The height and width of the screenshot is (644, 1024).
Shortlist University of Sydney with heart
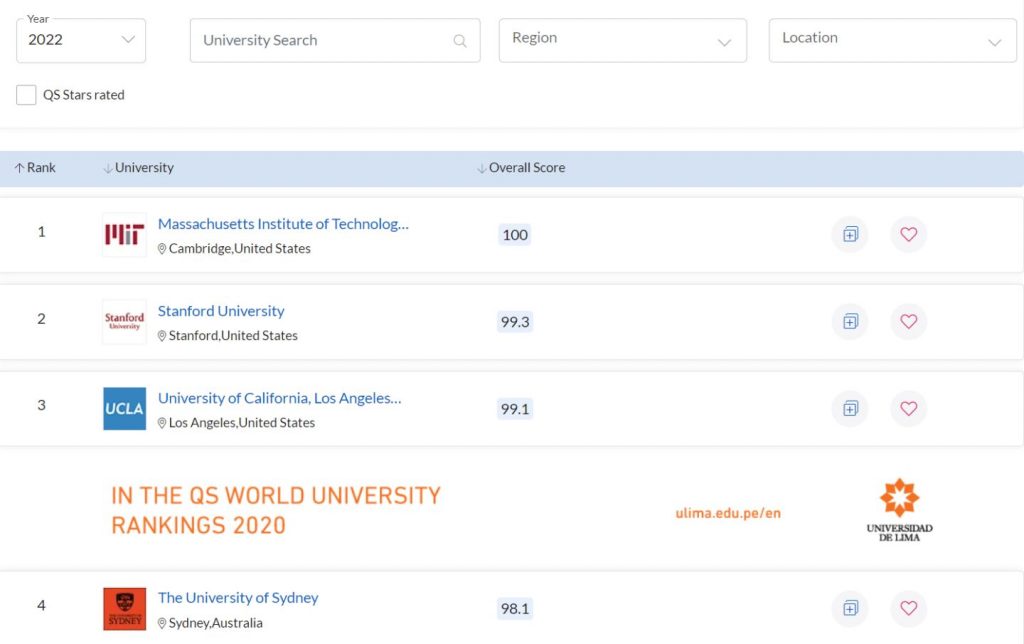(x=908, y=608)
